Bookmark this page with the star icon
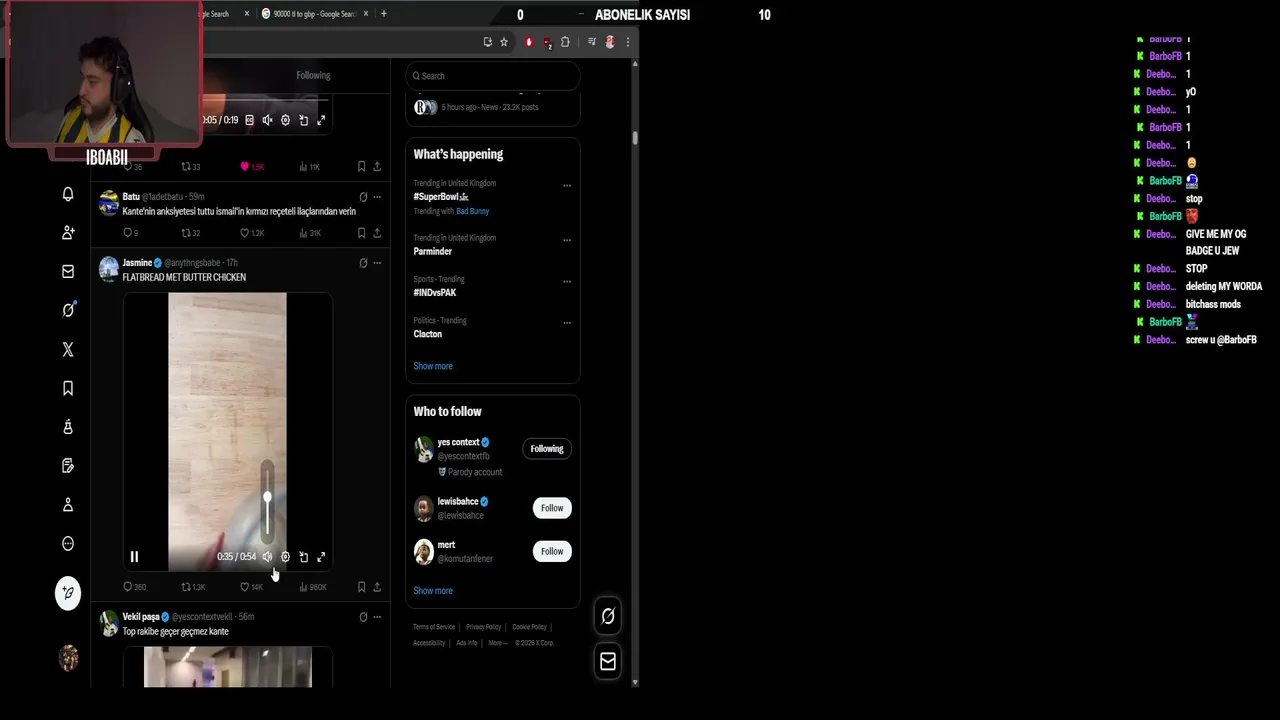Screen dimensions: 1280x720 (x=503, y=42)
